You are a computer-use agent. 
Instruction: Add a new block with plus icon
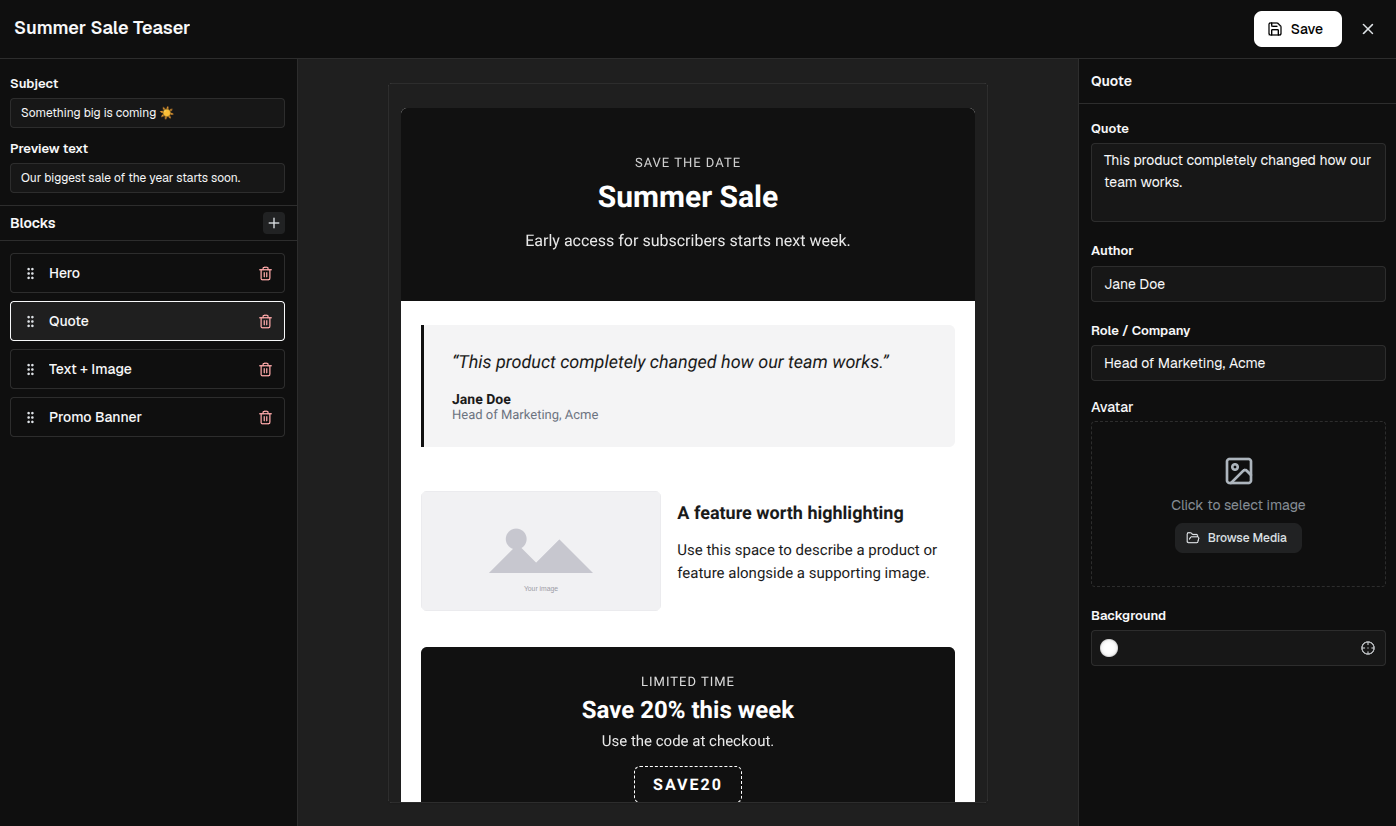click(274, 223)
